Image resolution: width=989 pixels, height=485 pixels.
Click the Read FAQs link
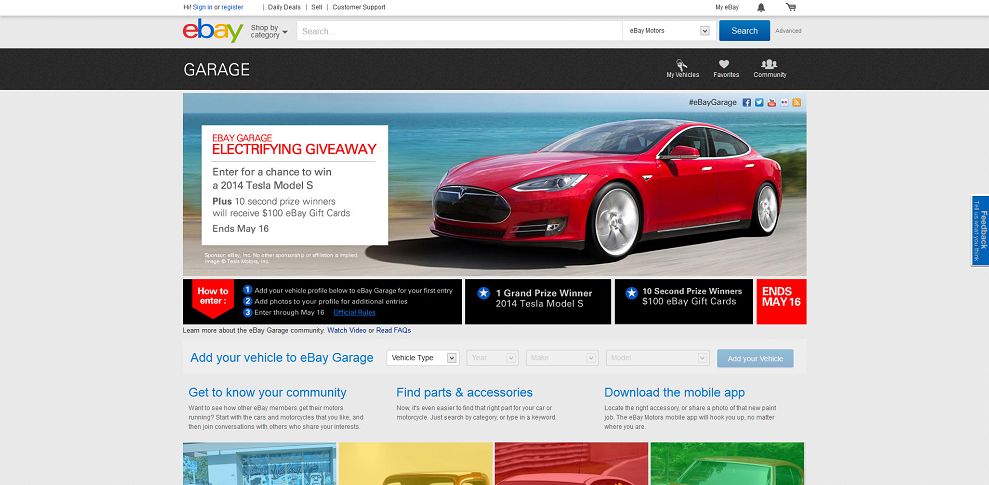click(x=394, y=330)
